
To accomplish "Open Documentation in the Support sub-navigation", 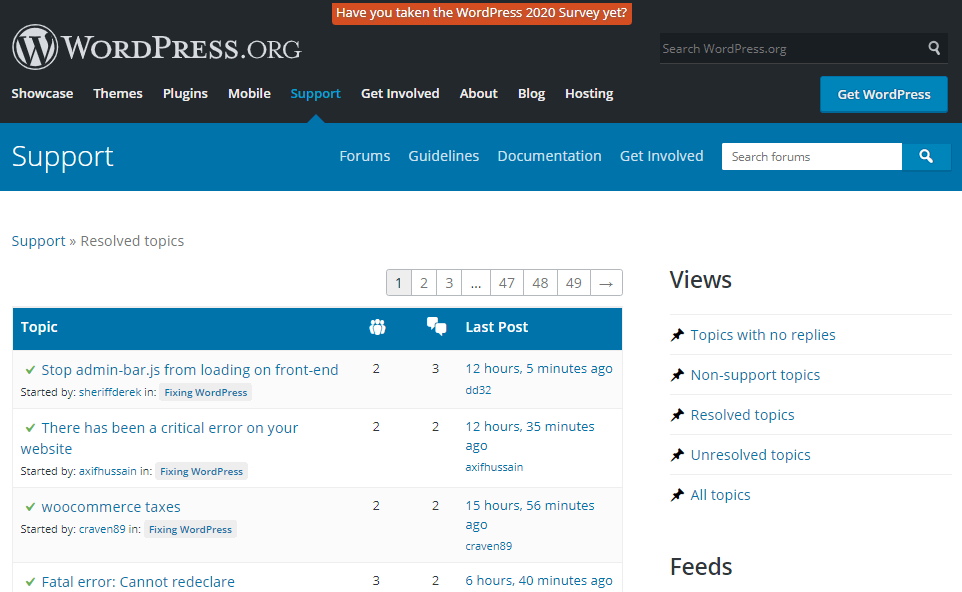I will coord(549,156).
